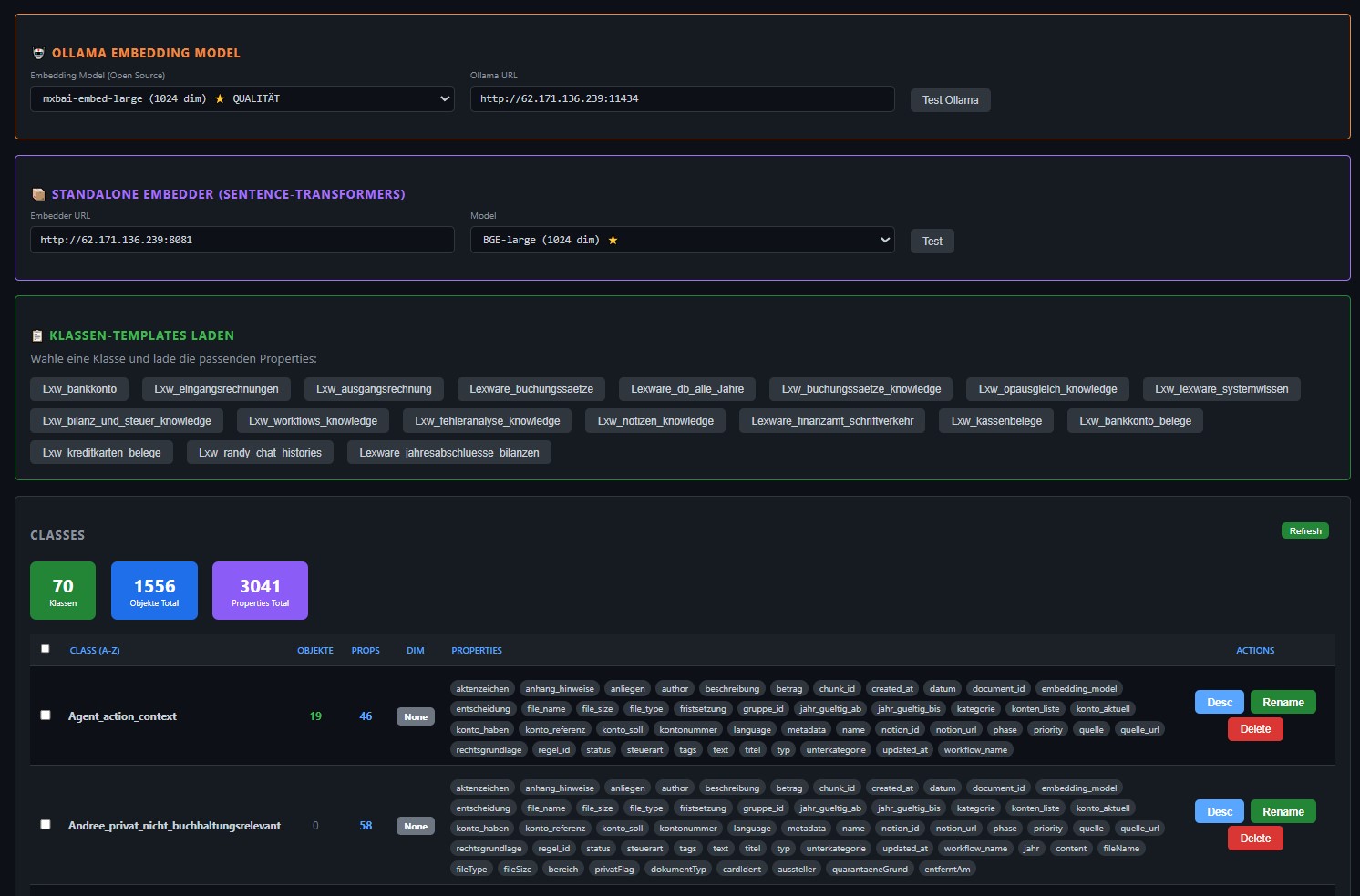Viewport: 1360px width, 896px height.
Task: Load the Lxw_buchungssaetze_knowledge template
Action: pyautogui.click(x=861, y=389)
